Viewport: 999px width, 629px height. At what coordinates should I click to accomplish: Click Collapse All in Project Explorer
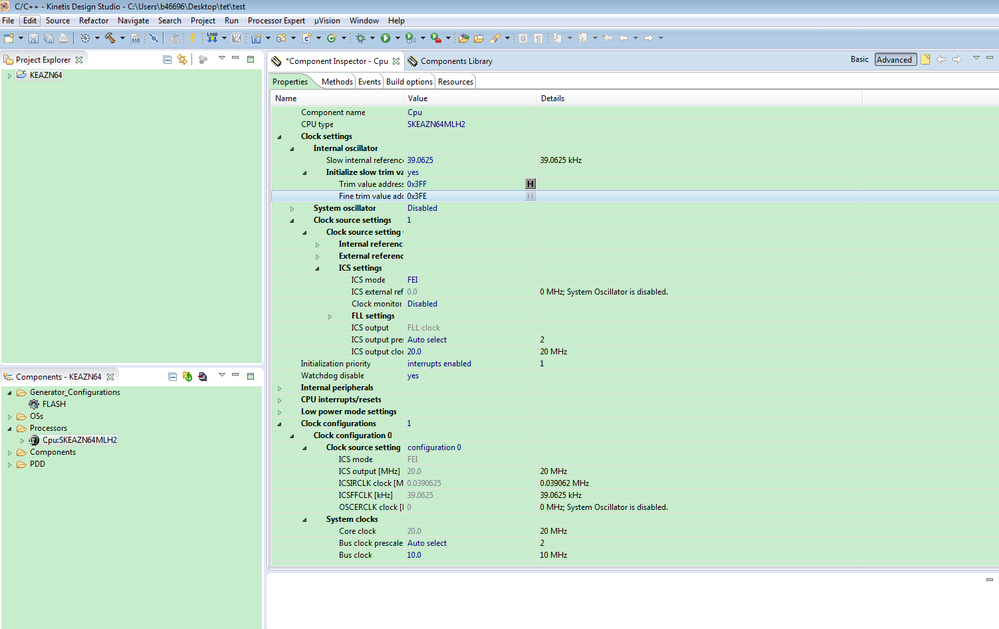[167, 59]
